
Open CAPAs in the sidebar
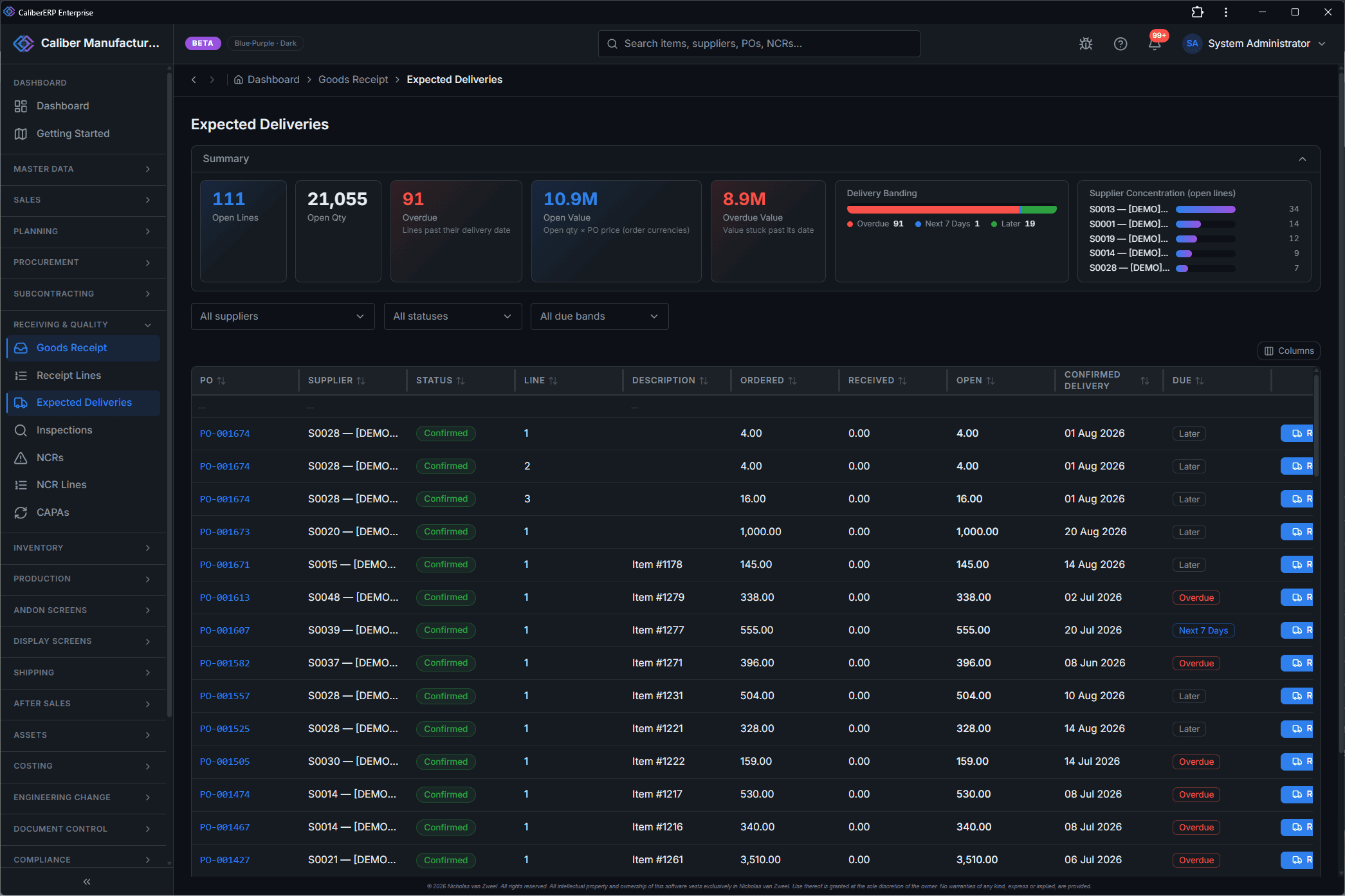[x=83, y=513]
